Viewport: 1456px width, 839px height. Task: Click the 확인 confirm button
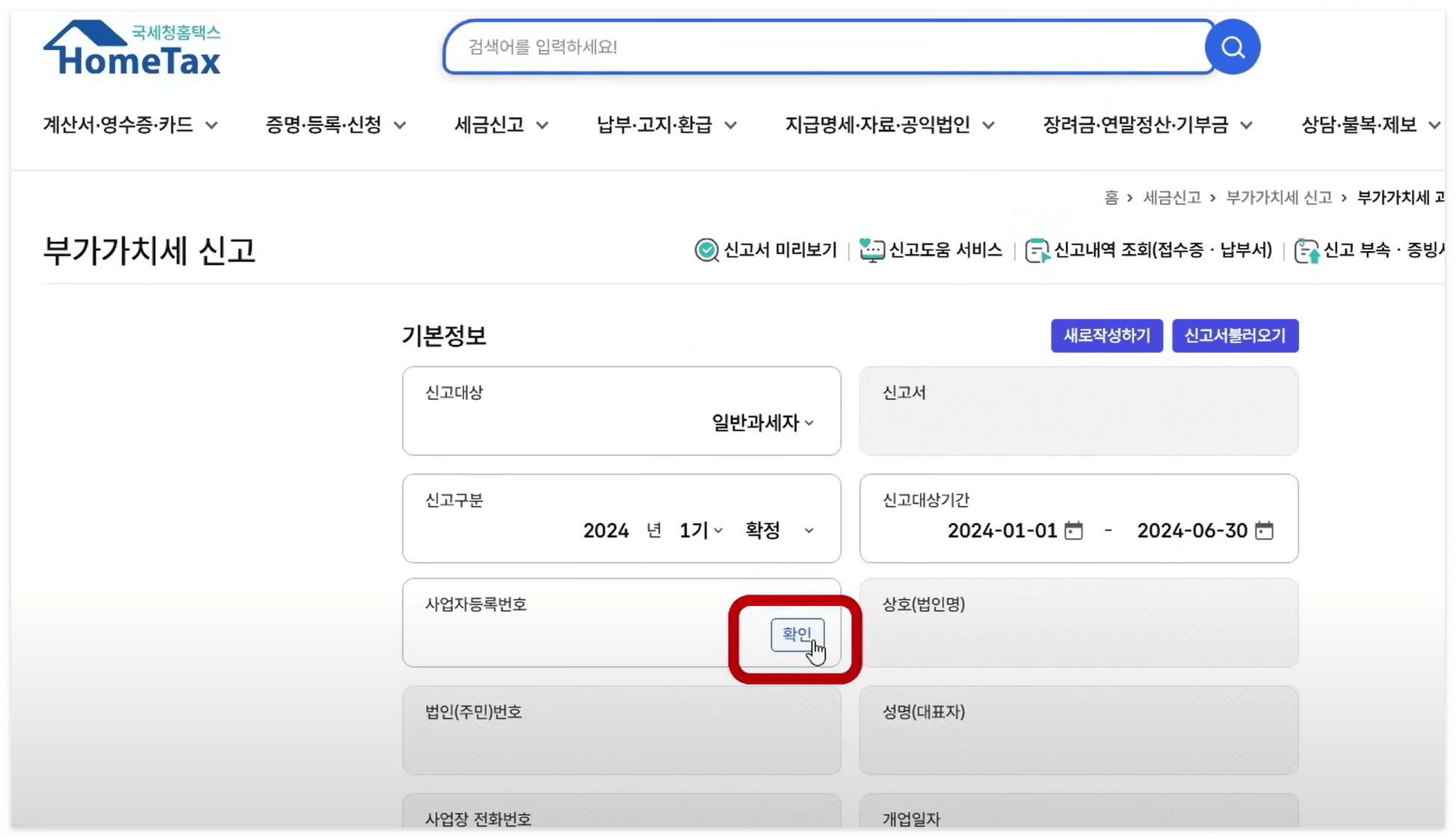797,634
